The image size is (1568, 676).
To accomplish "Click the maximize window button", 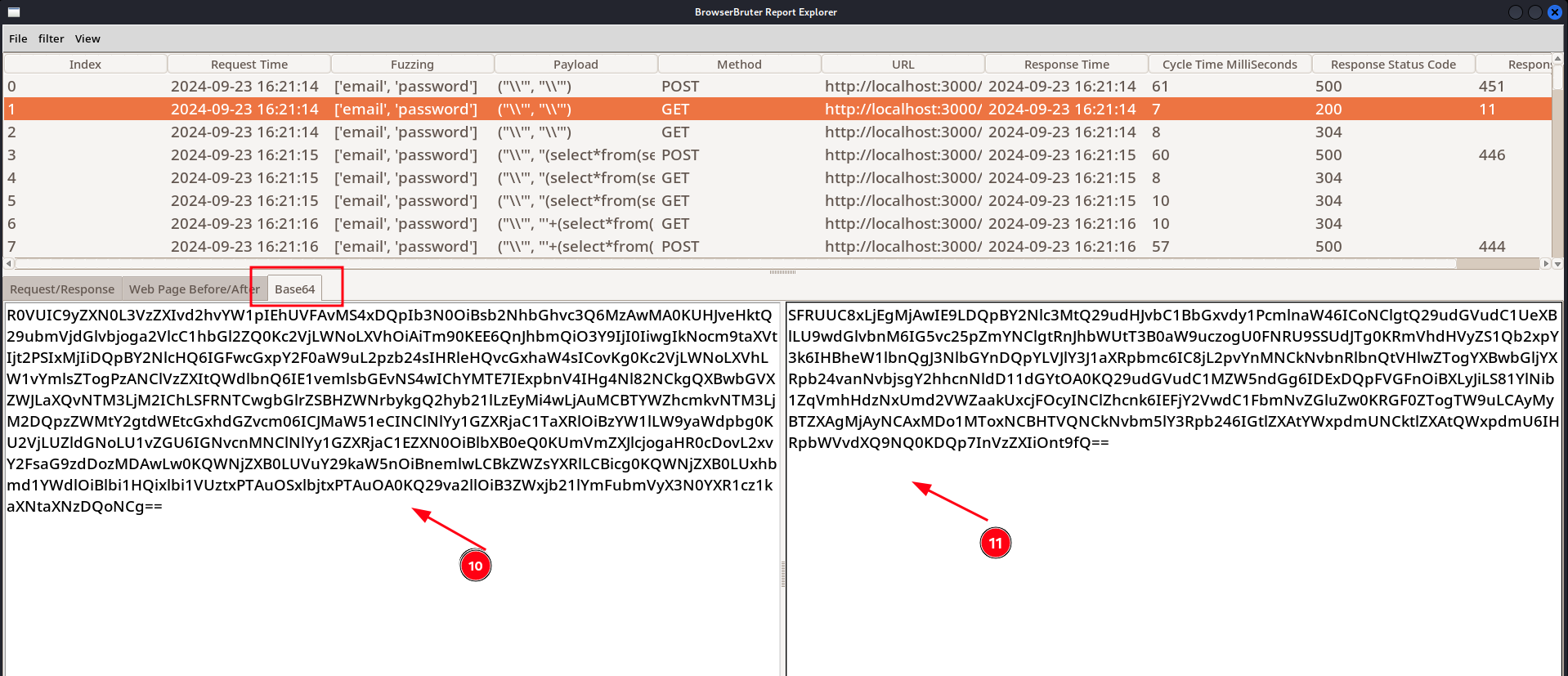I will [x=1534, y=12].
